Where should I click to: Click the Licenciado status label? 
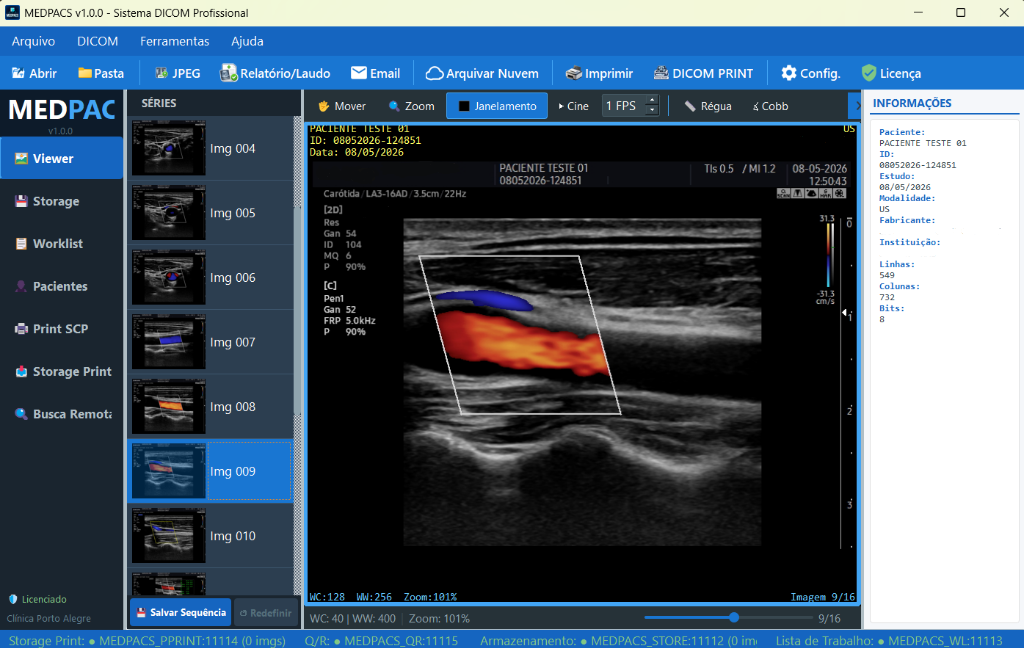coord(38,599)
